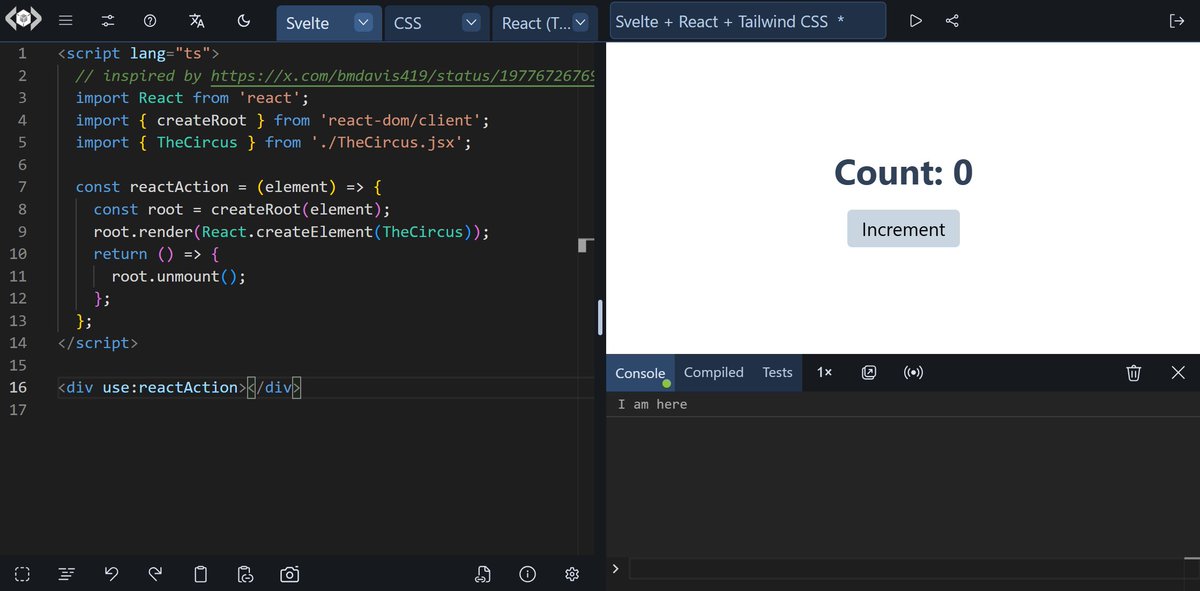This screenshot has height=591, width=1200.
Task: Edit the project title field
Action: [748, 21]
